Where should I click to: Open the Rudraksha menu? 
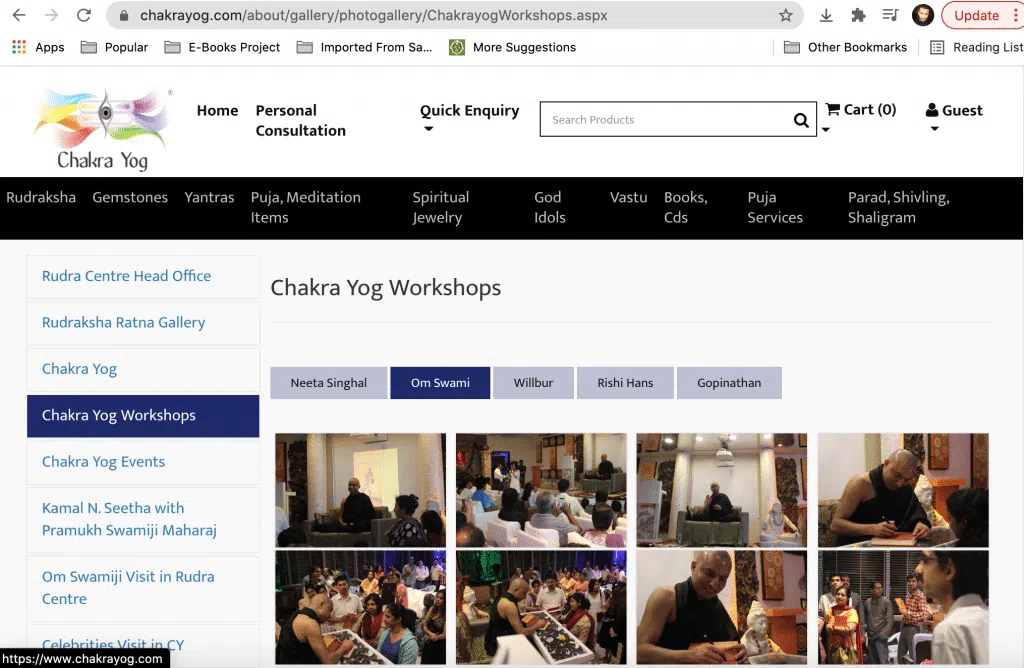pyautogui.click(x=41, y=197)
